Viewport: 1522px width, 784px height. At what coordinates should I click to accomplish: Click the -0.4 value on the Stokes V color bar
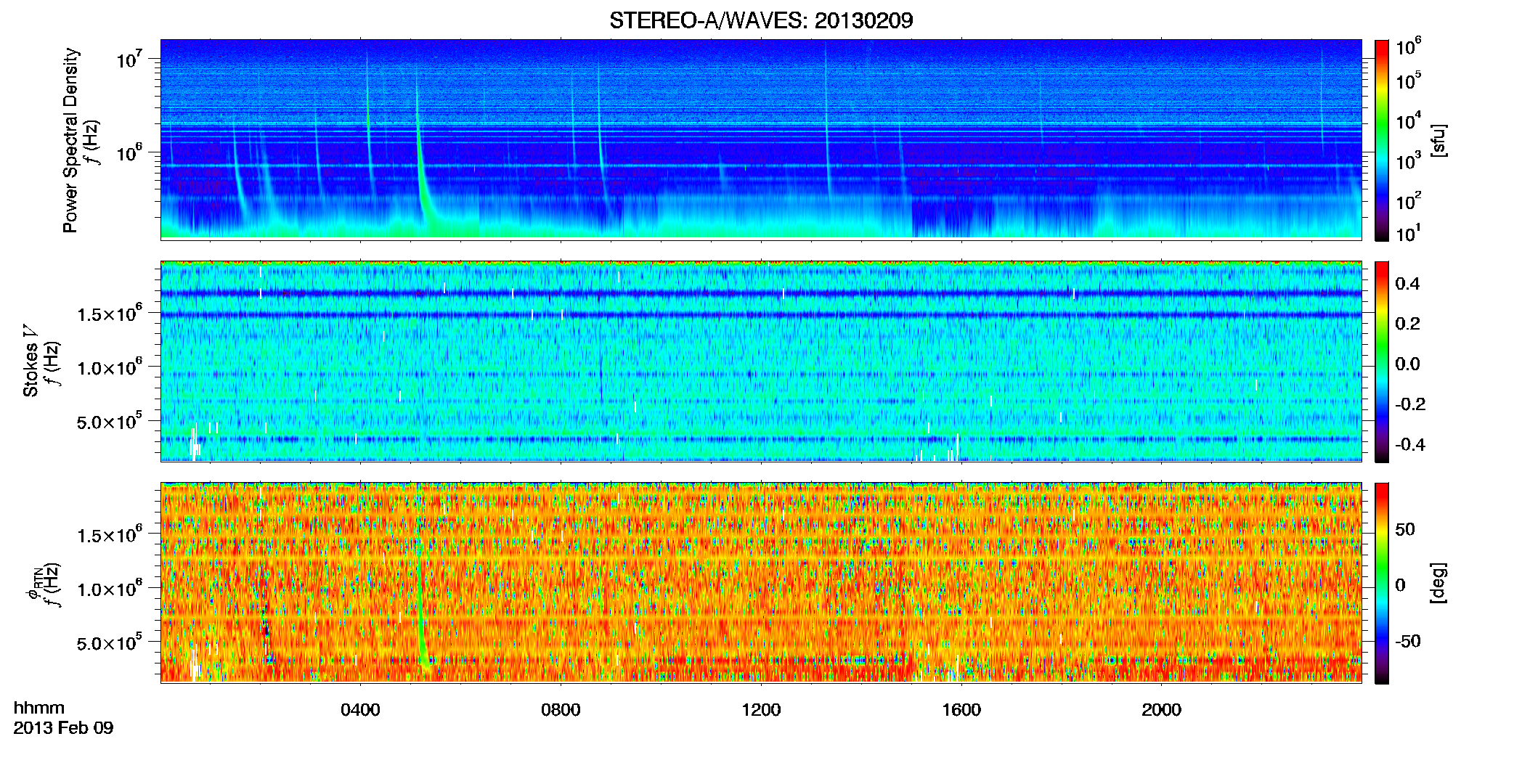click(1410, 444)
